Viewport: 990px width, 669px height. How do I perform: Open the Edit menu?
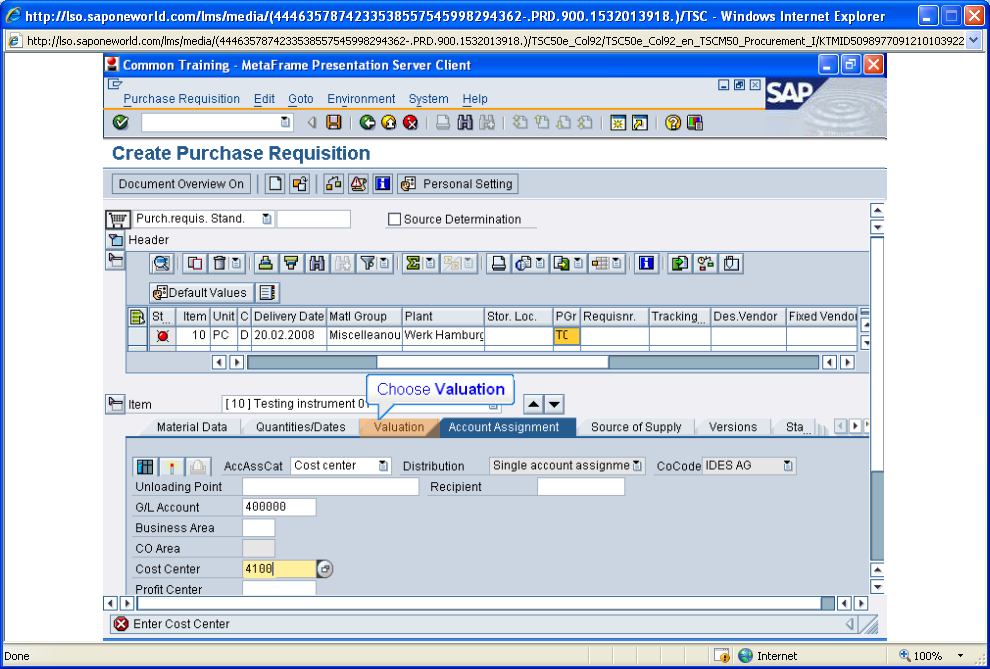click(264, 99)
